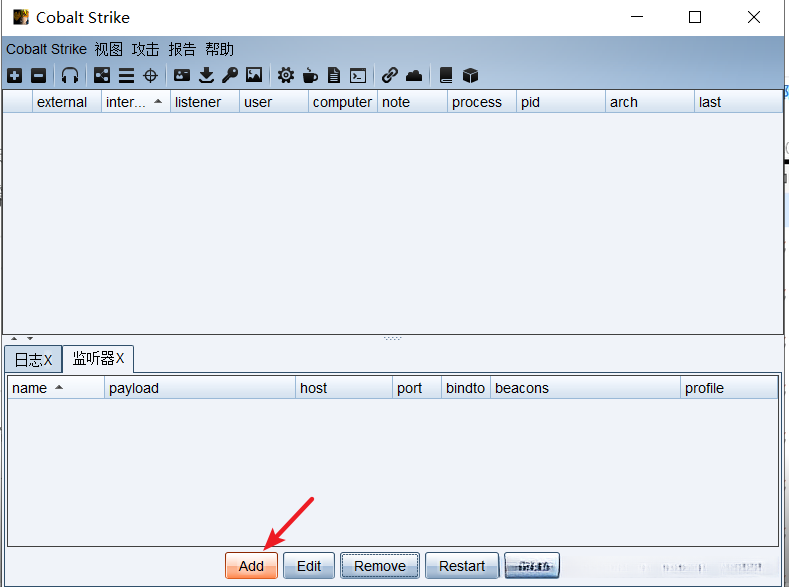Click the cube About icon
This screenshot has width=789, height=587.
(470, 76)
